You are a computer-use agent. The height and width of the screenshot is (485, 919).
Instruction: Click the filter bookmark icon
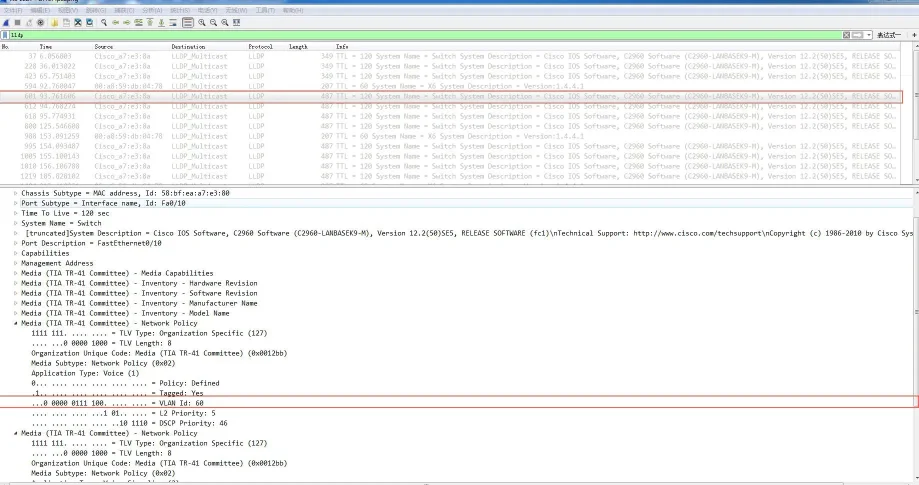[5, 35]
